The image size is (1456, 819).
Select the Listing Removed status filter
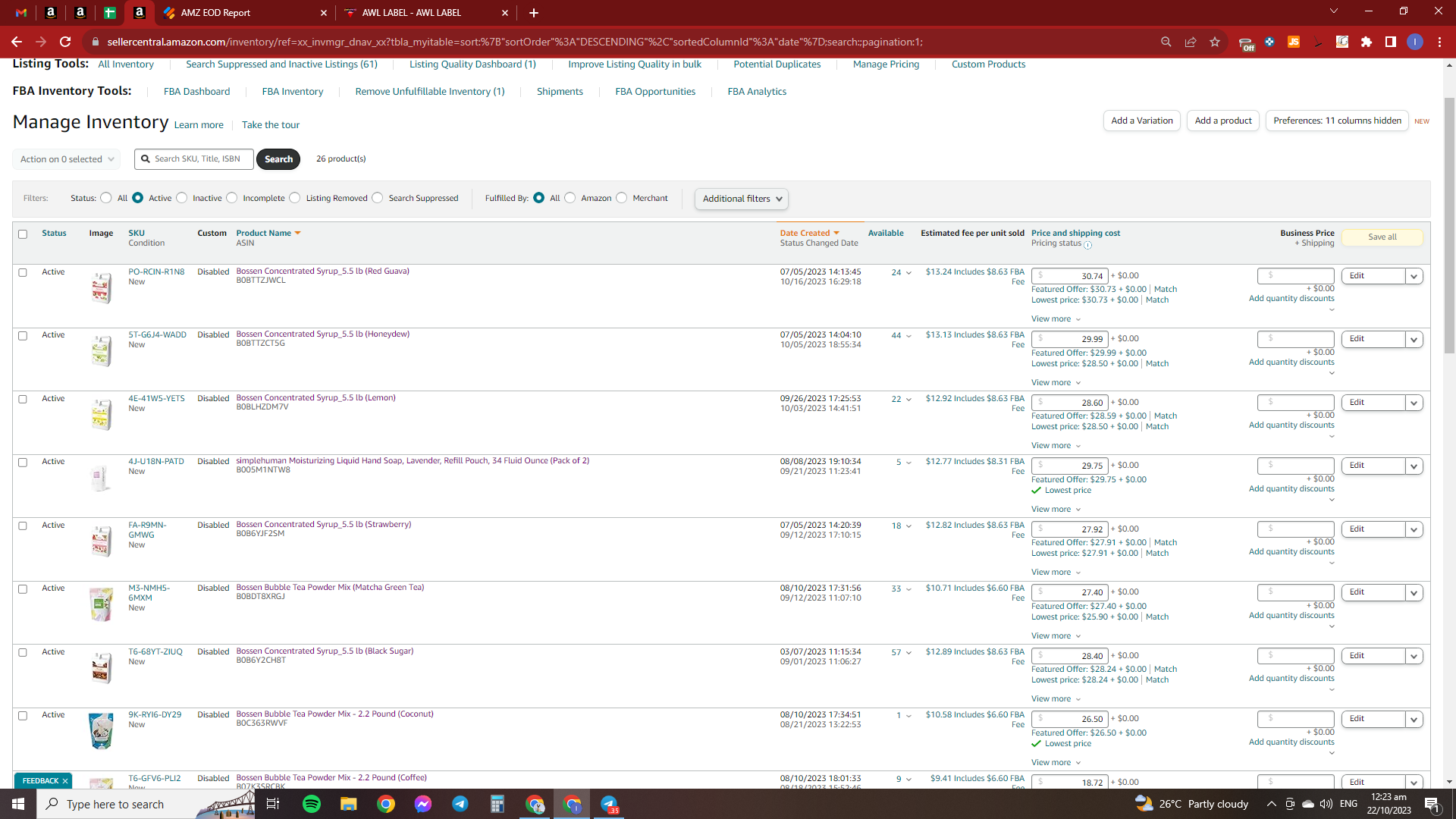[295, 198]
